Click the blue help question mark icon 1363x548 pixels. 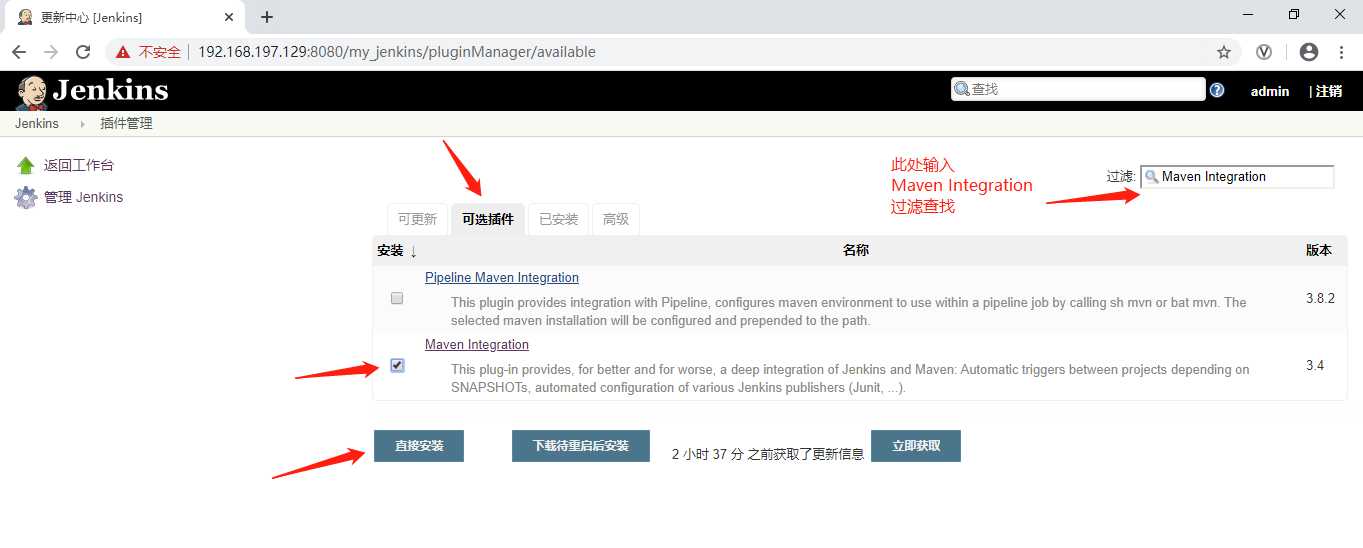[x=1217, y=90]
